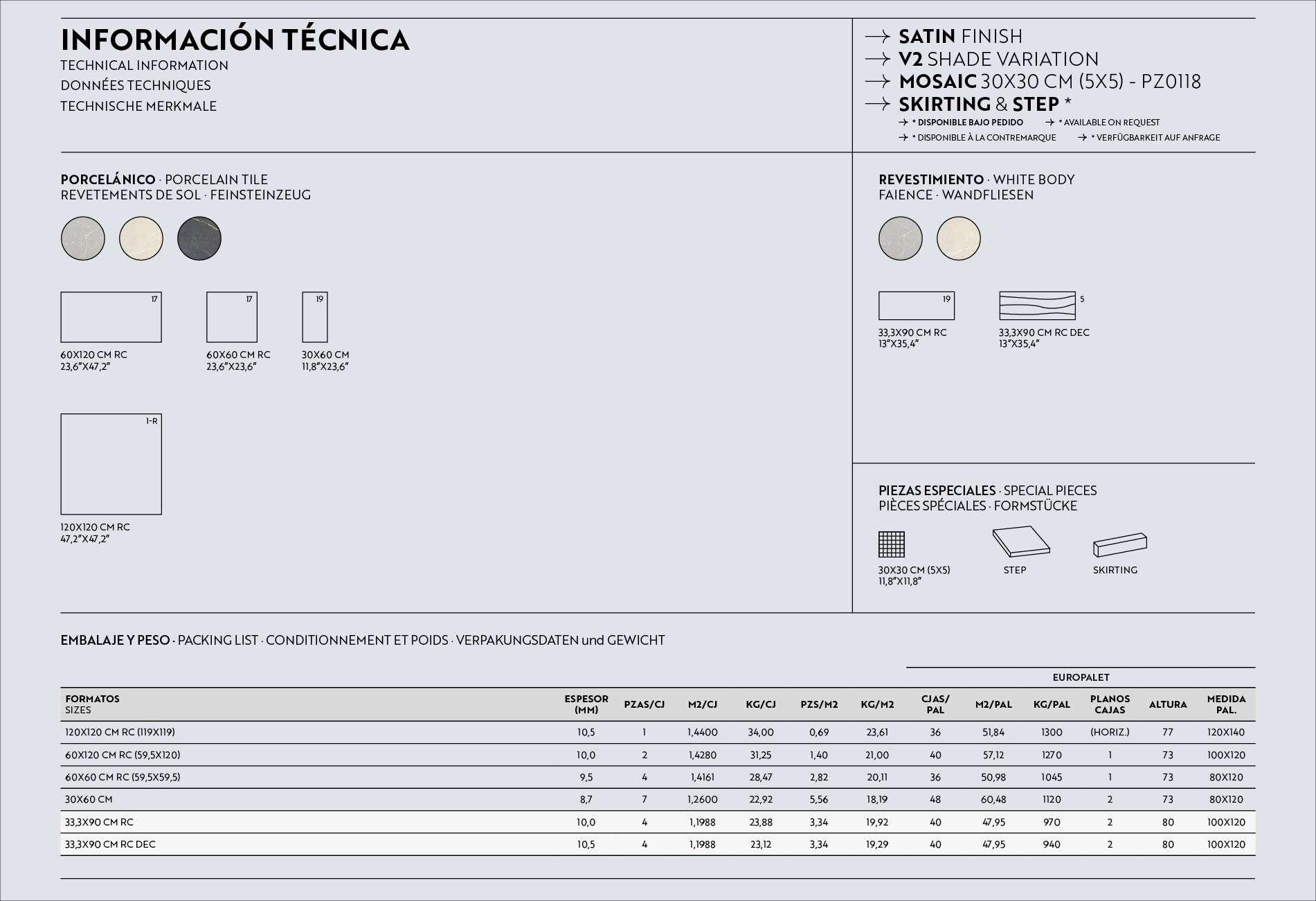Viewport: 1316px width, 901px height.
Task: Click the EUROPALET column group header
Action: point(1081,677)
